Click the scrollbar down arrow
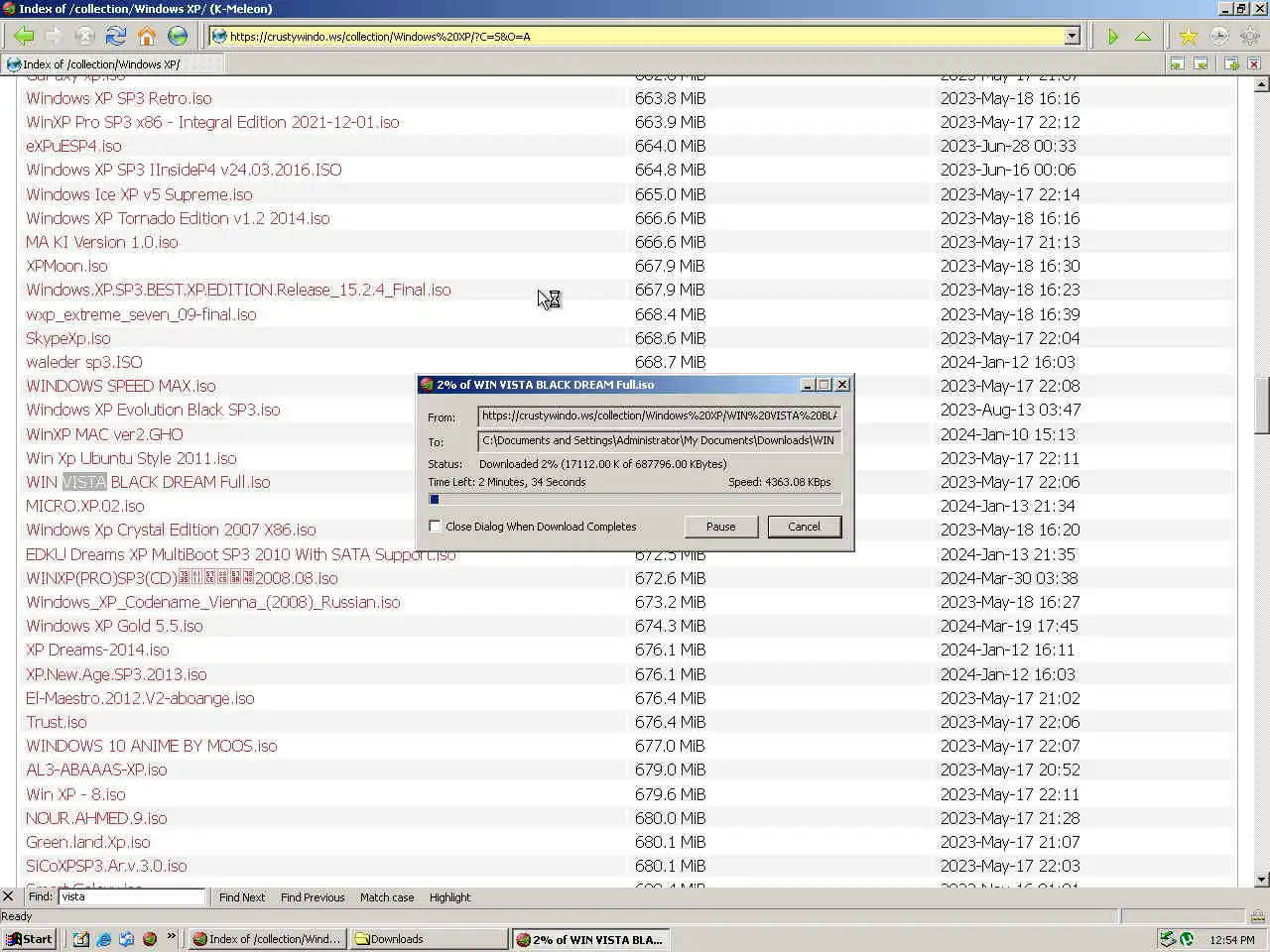 [x=1261, y=880]
